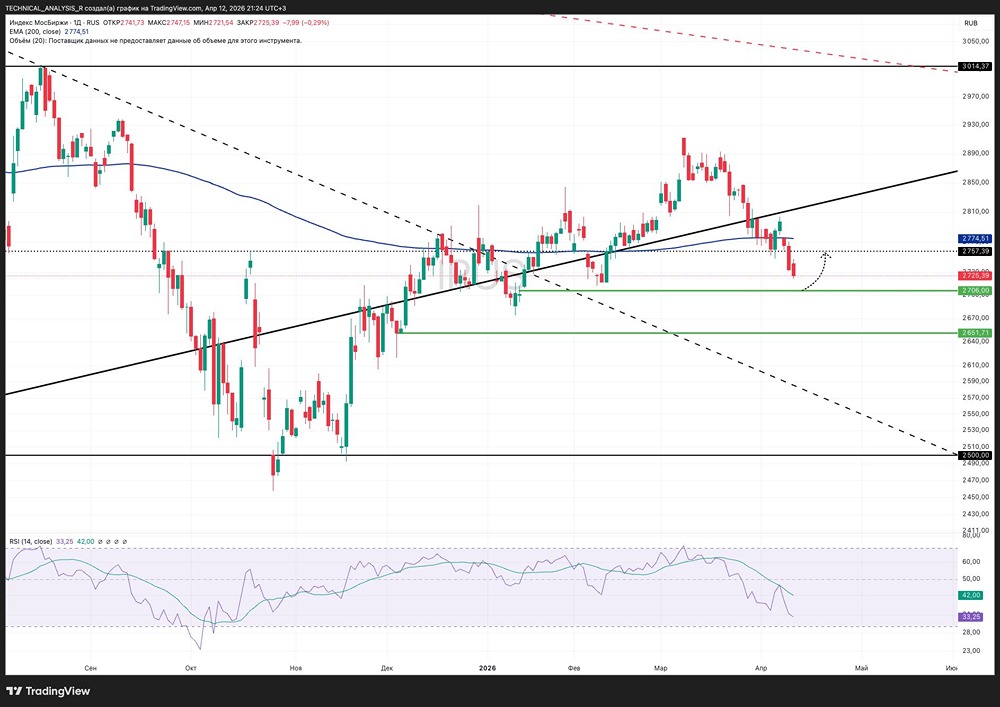Click the RSI axis value 60,00
The height and width of the screenshot is (707, 1000).
coord(971,562)
